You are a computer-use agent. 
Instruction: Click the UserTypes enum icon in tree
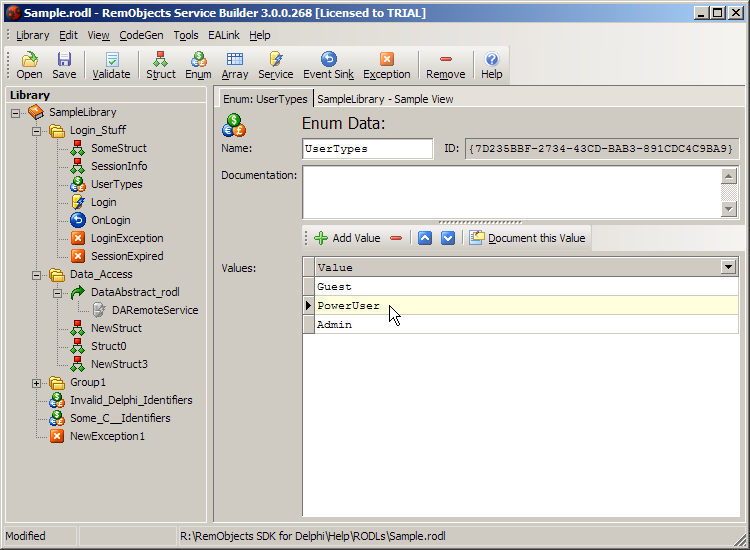pyautogui.click(x=78, y=184)
